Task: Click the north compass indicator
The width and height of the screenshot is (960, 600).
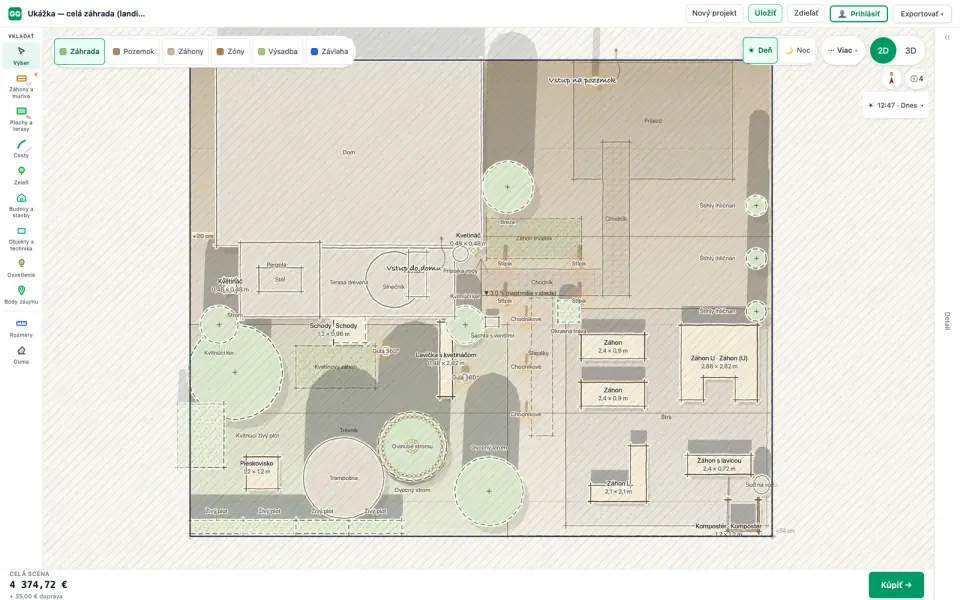Action: pyautogui.click(x=891, y=78)
